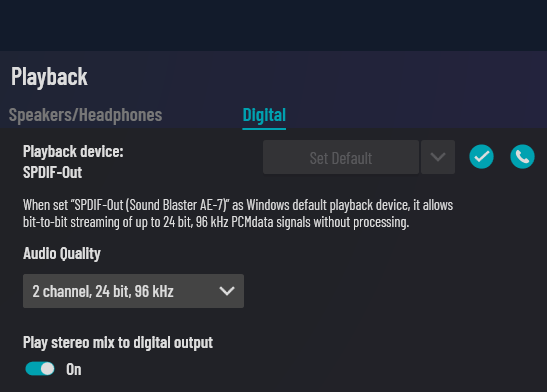Click the teal phone communication device icon

pos(522,157)
